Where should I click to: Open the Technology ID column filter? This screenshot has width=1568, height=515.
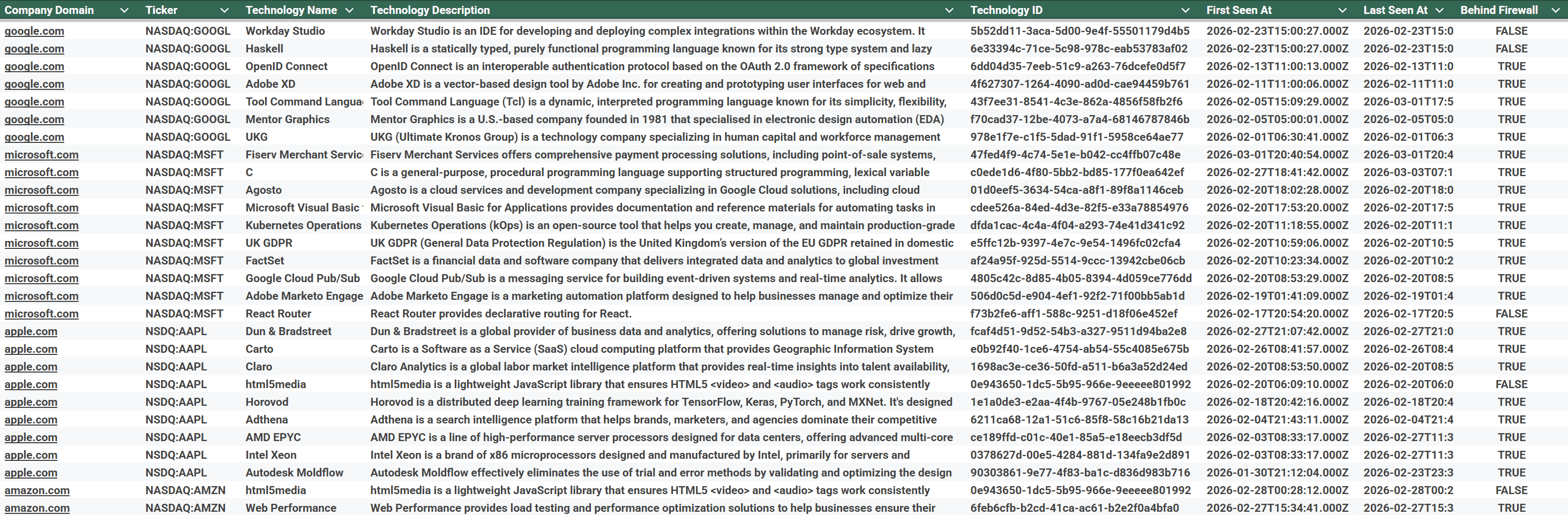[1184, 10]
